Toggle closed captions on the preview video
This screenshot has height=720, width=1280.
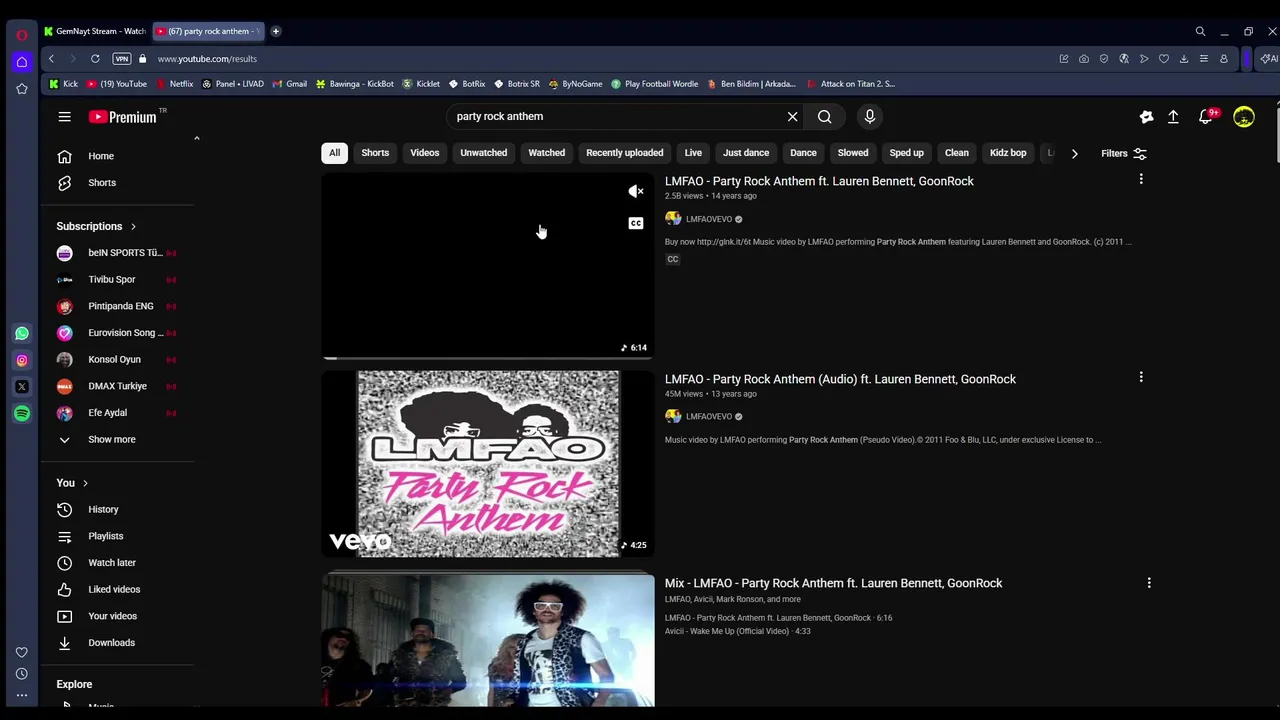635,223
